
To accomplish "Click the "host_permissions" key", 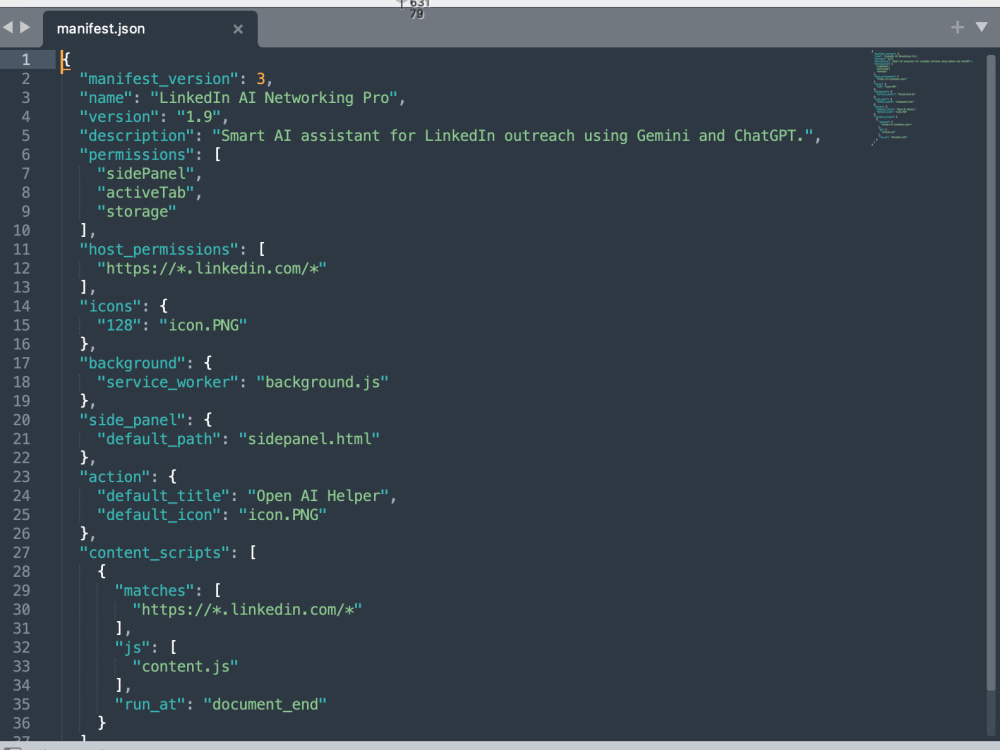I will point(159,250).
